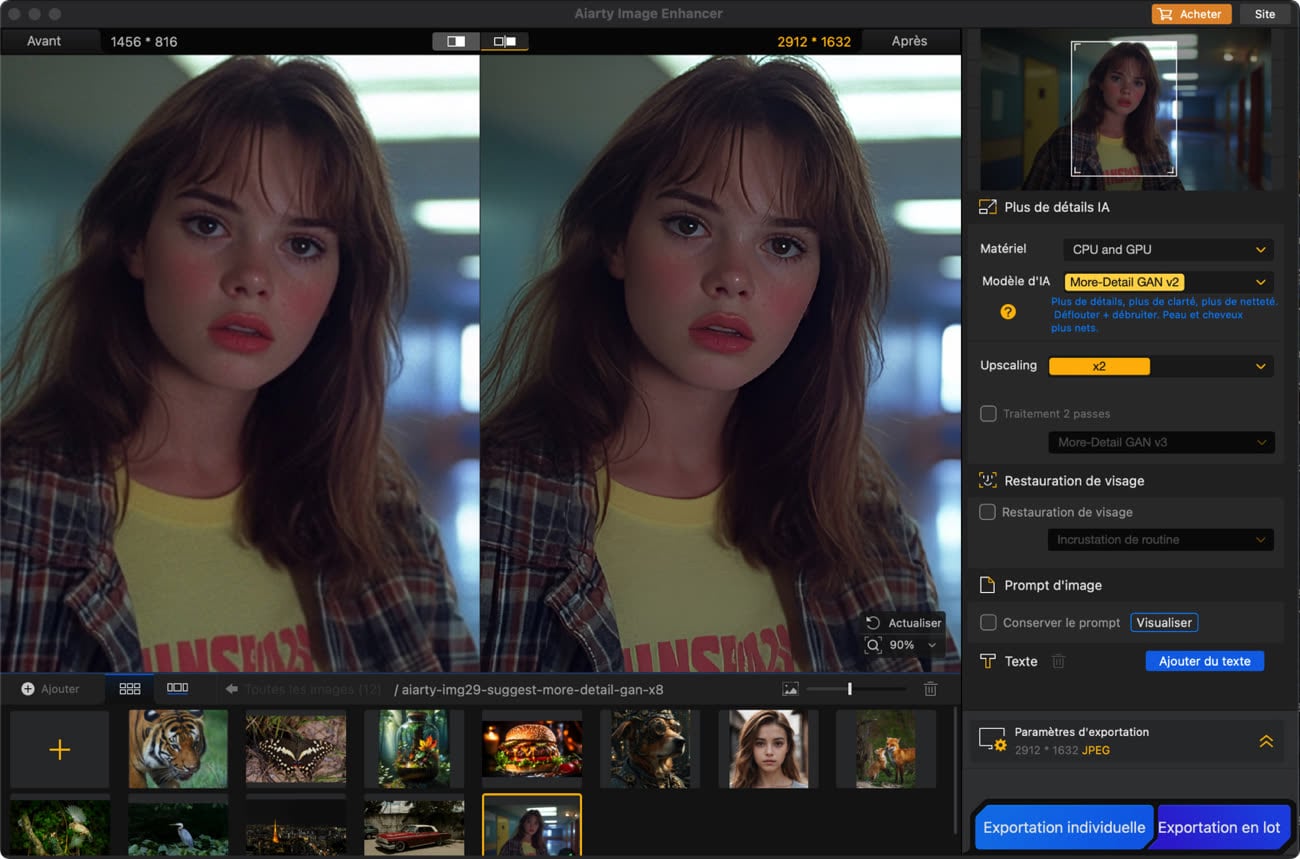Tick the Restauration de visage checkbox
This screenshot has width=1300, height=859.
point(988,512)
